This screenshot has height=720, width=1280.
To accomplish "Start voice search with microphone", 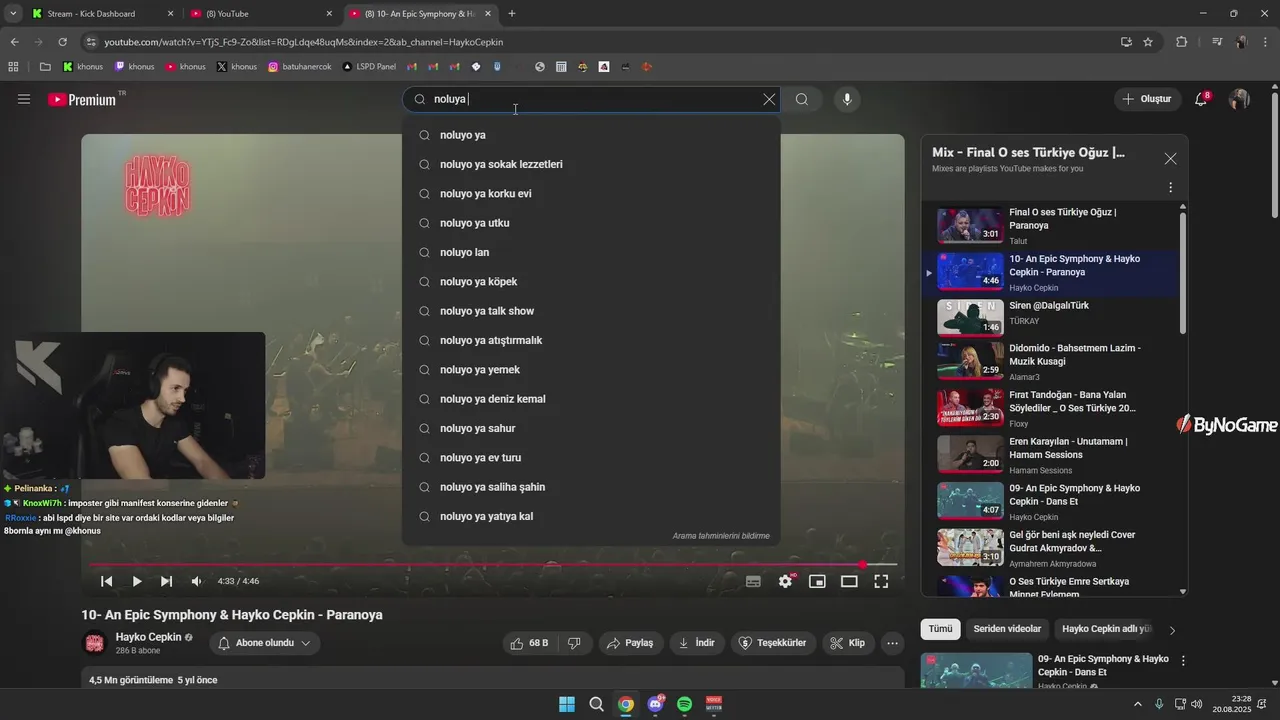I will [x=847, y=99].
